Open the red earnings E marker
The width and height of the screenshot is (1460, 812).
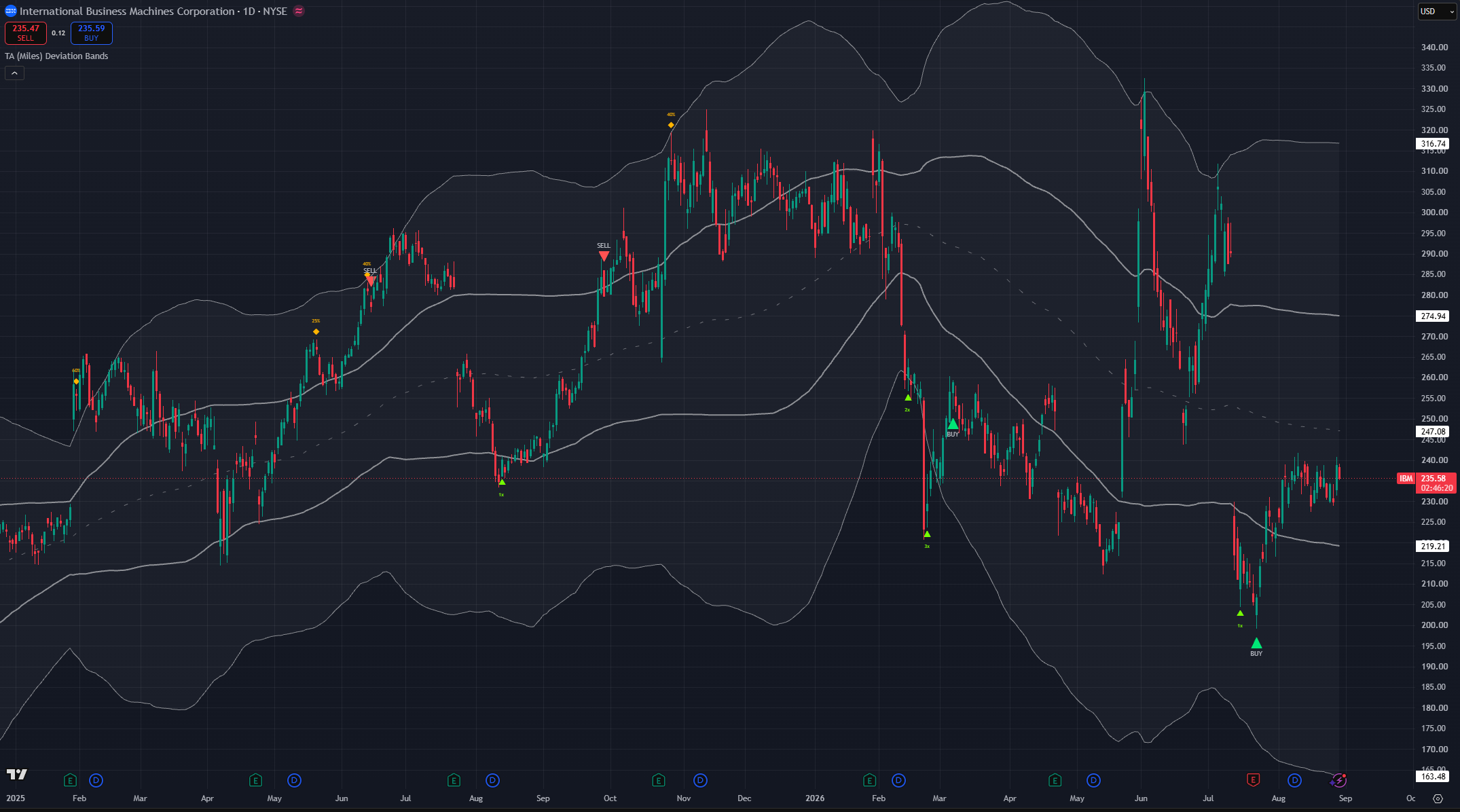1254,780
